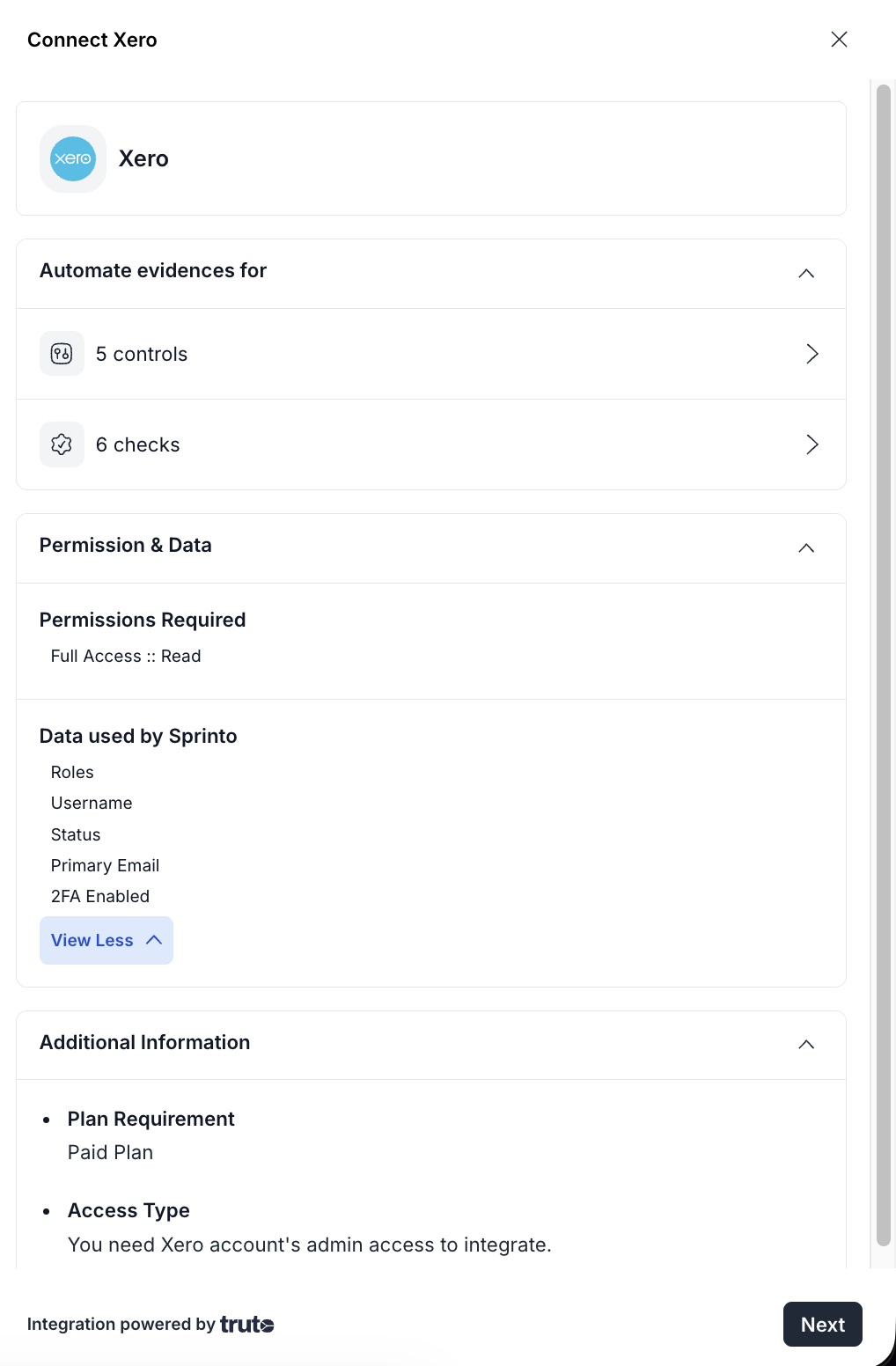Click the Full Access :: Read permission

point(126,656)
